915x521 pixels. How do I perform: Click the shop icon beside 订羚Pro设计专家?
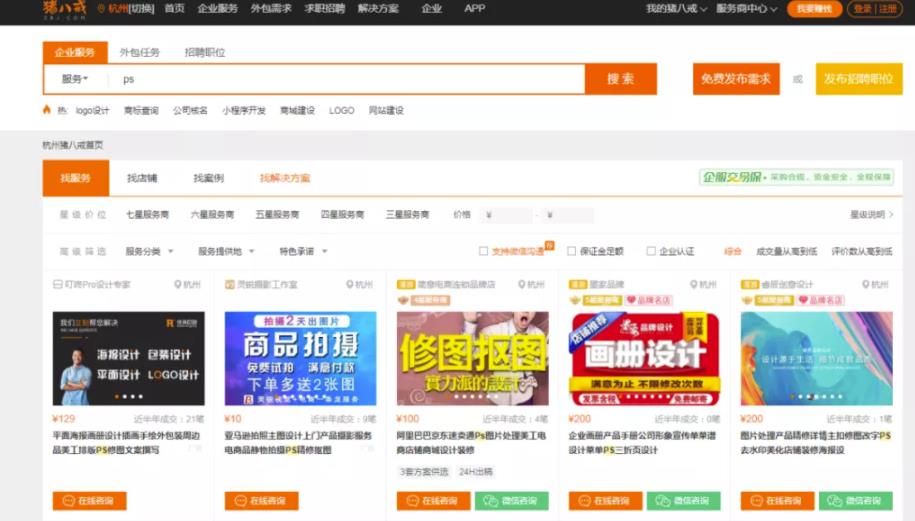click(x=57, y=285)
